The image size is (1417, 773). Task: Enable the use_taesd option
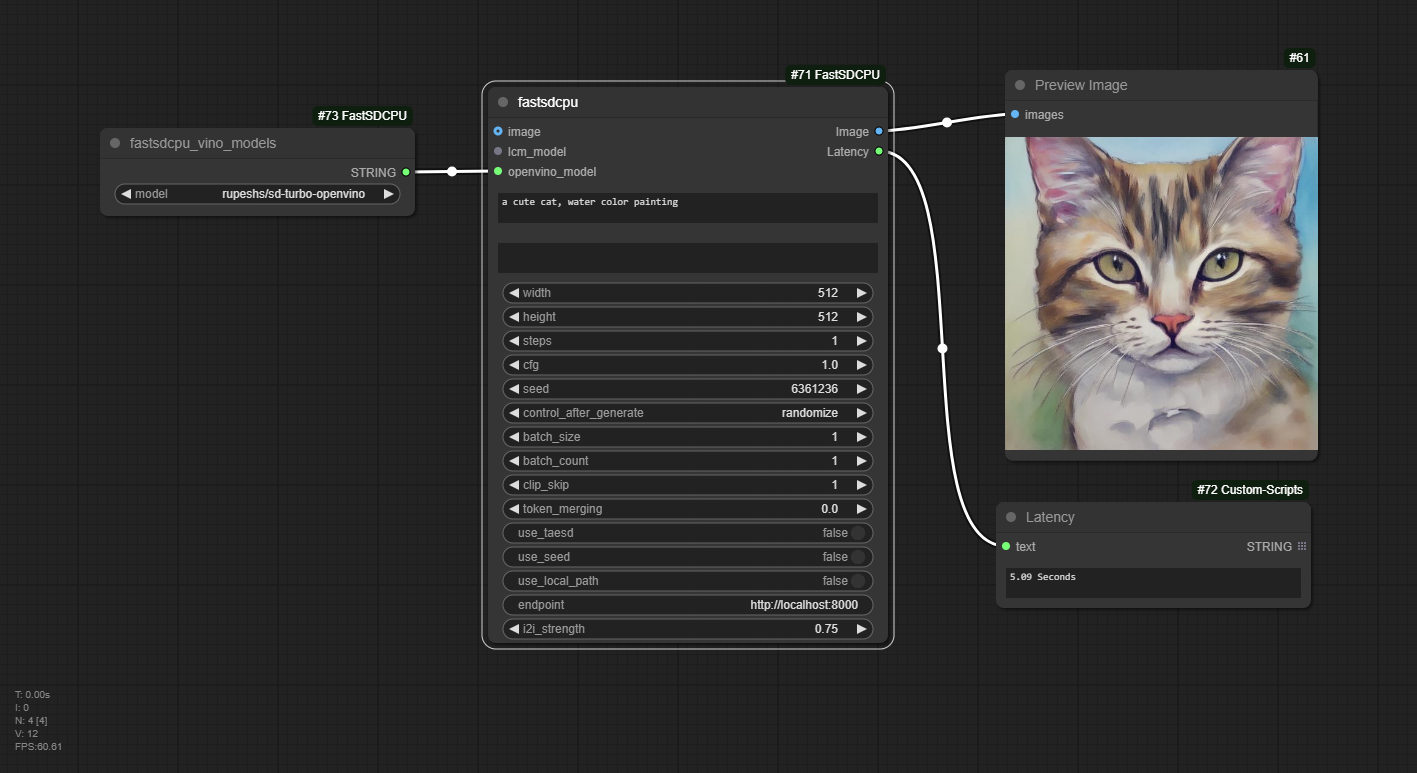click(x=687, y=532)
